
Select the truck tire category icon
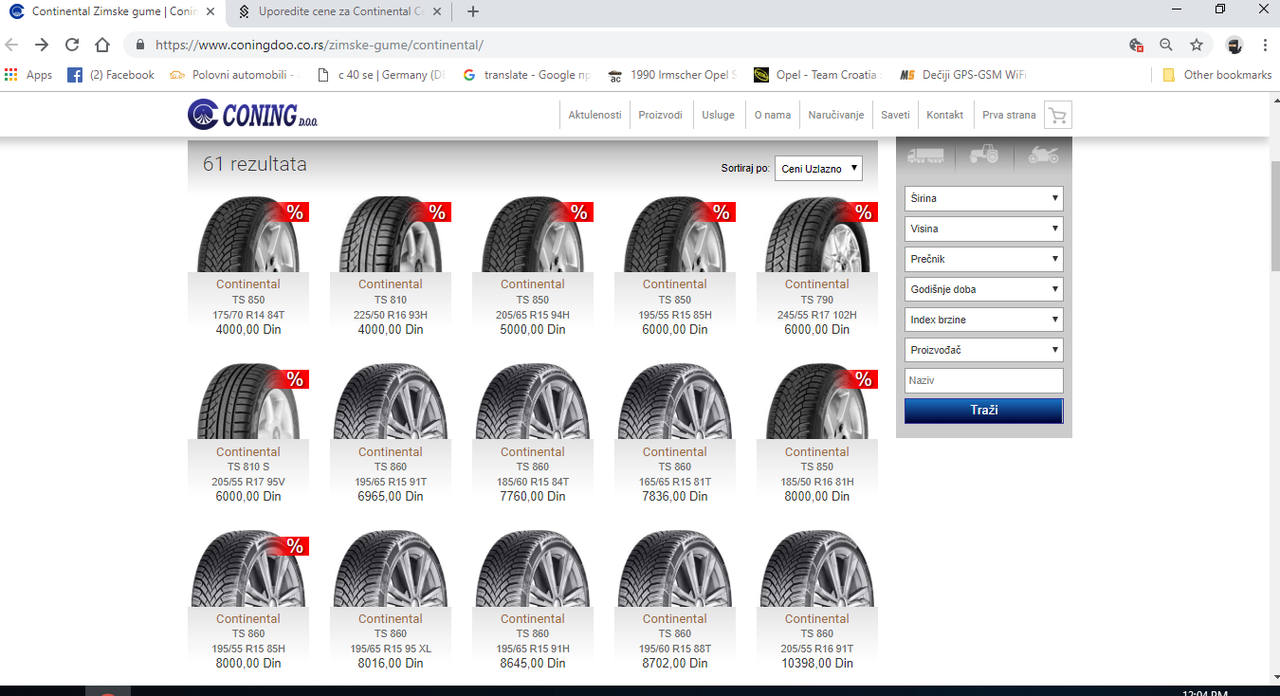coord(925,155)
